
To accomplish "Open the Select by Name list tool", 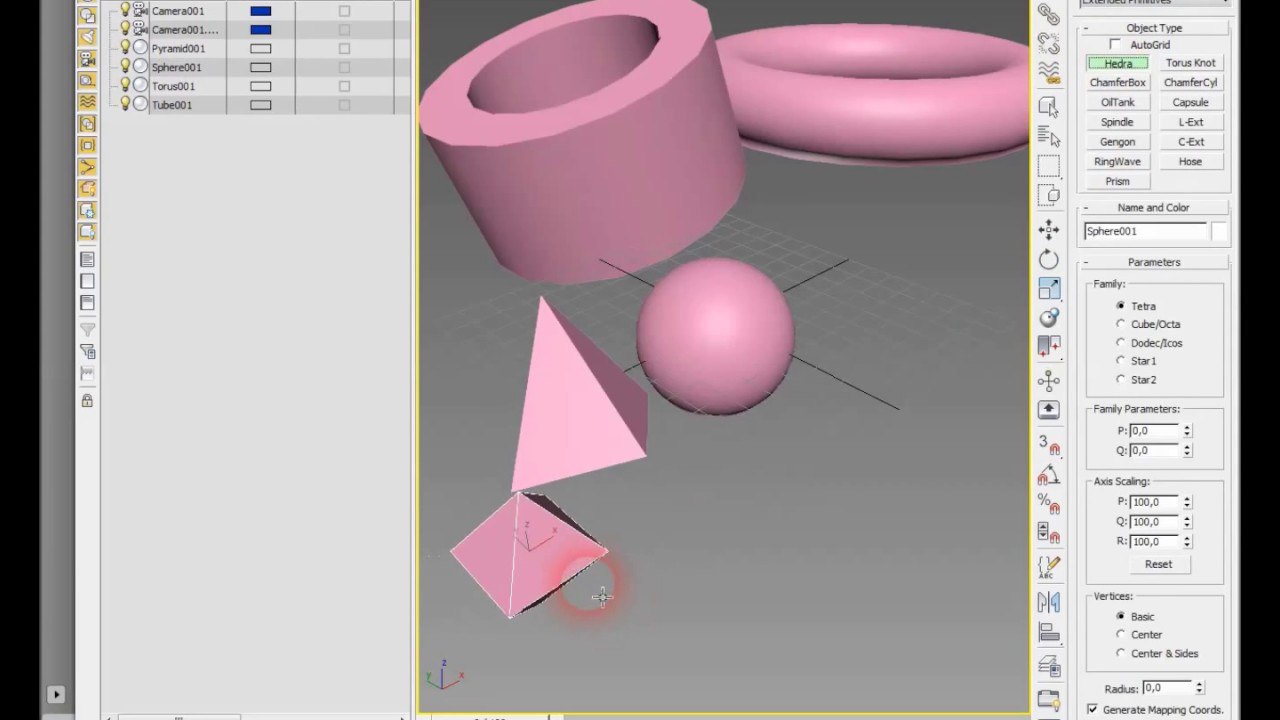I will [1048, 135].
